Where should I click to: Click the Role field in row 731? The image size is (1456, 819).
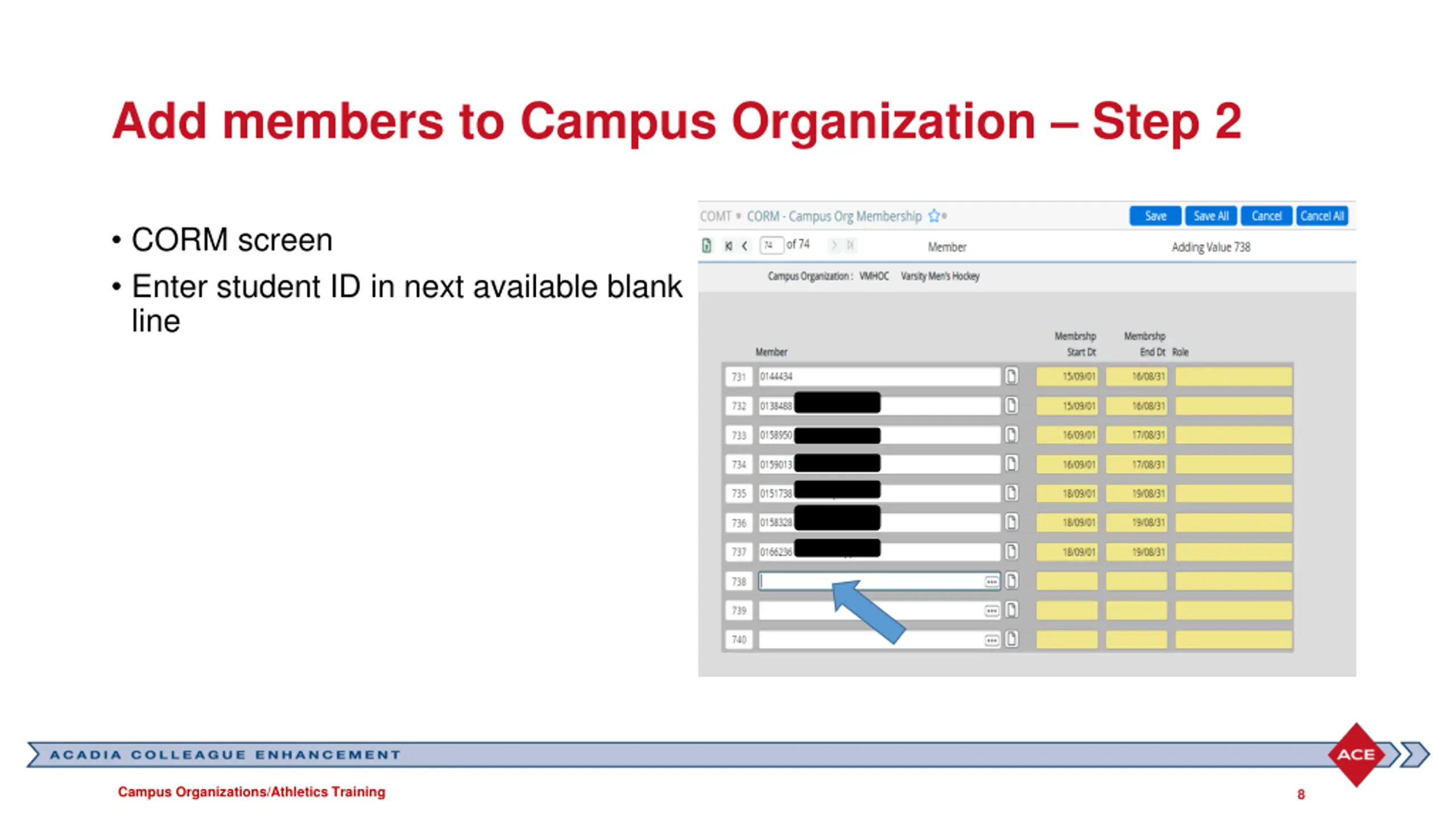point(1234,377)
